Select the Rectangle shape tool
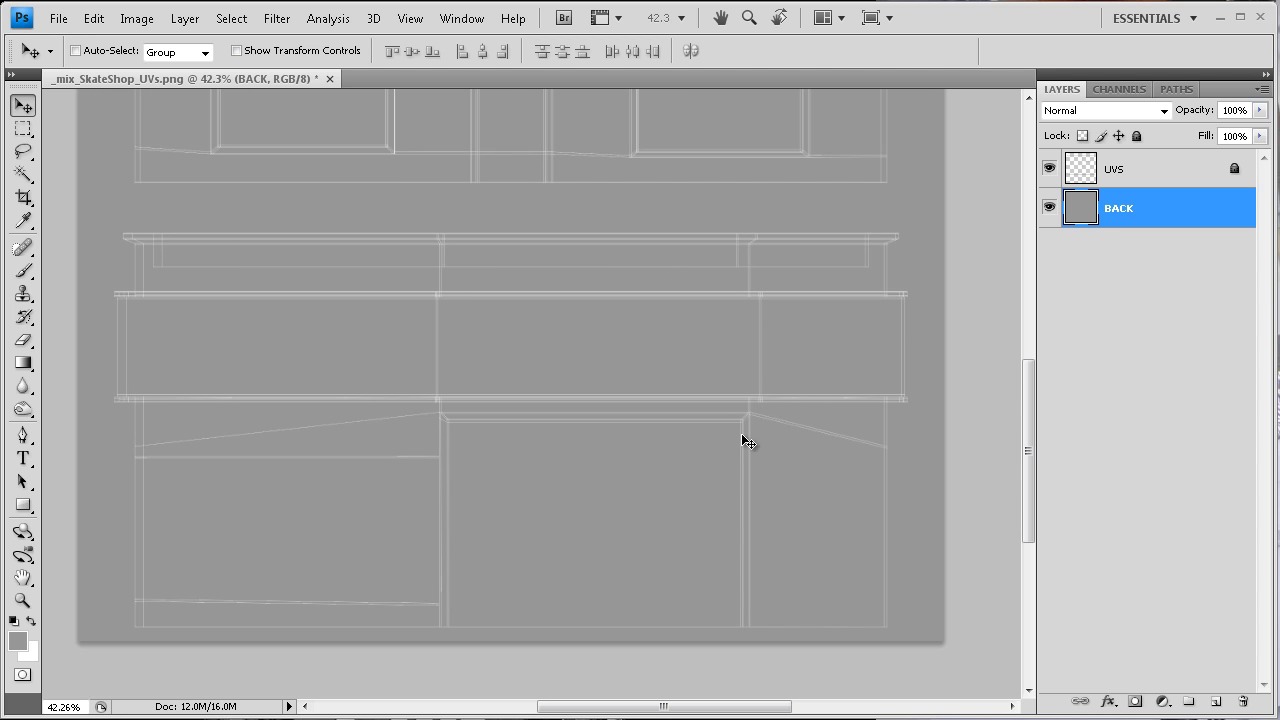 pyautogui.click(x=23, y=505)
